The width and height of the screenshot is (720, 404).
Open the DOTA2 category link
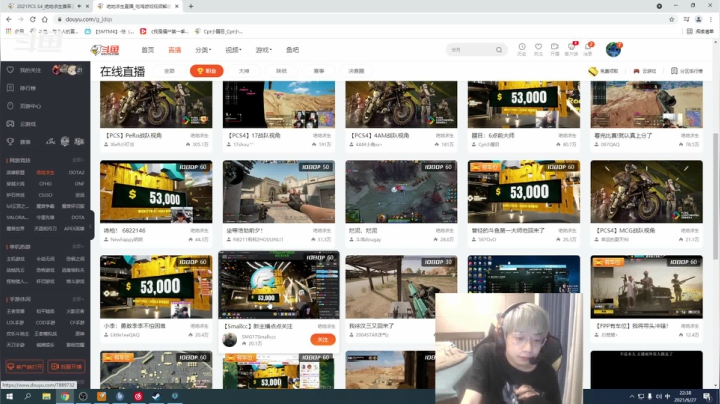(77, 173)
